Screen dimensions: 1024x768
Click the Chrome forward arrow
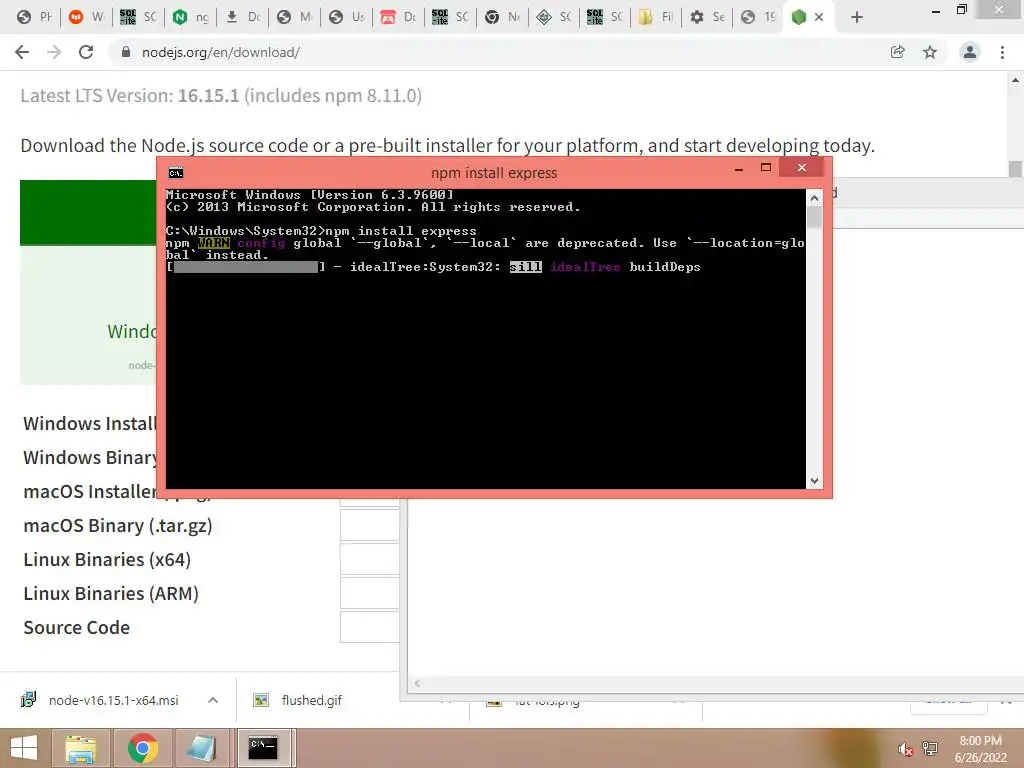pyautogui.click(x=54, y=52)
